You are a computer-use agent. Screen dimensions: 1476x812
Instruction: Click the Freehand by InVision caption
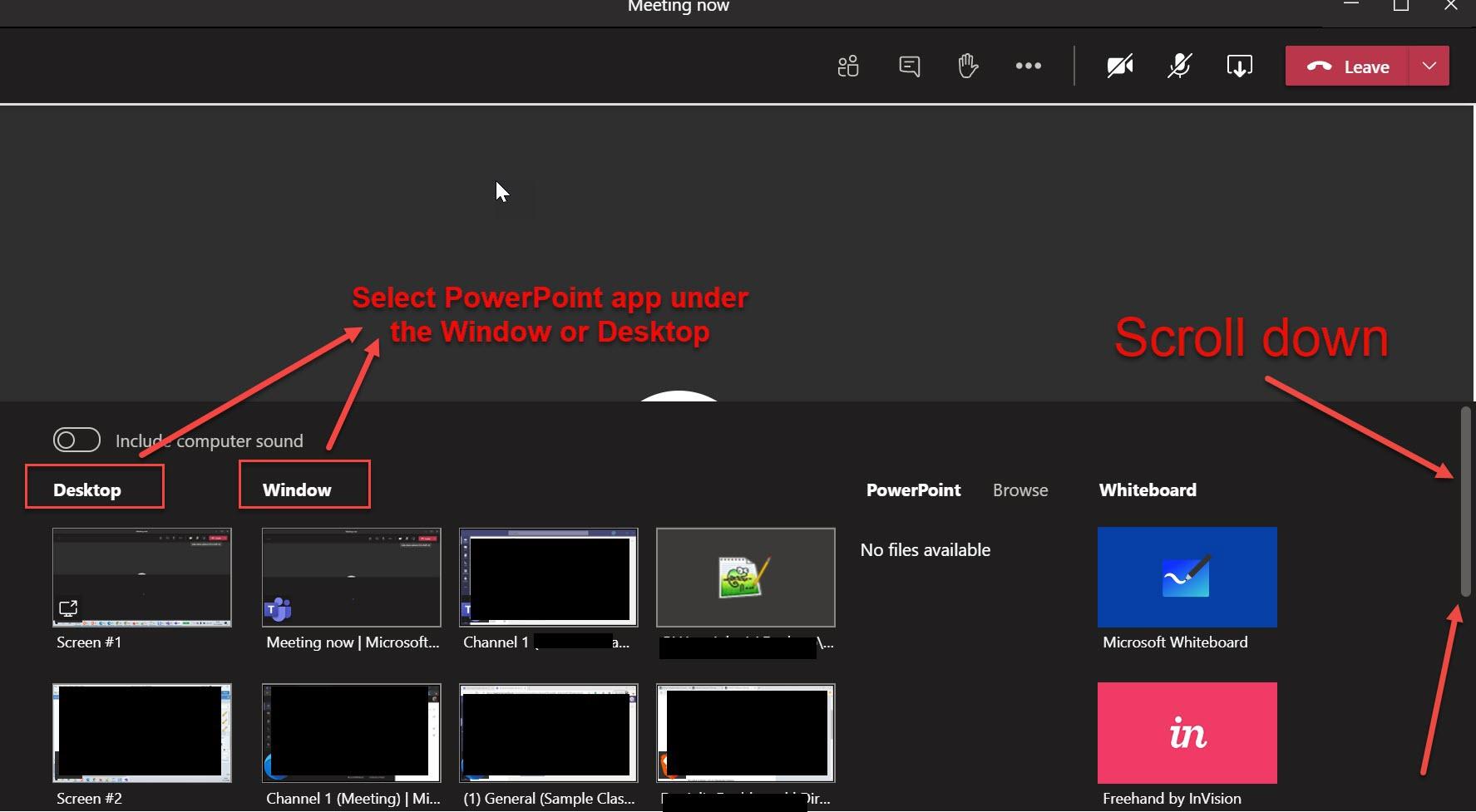click(x=1172, y=799)
